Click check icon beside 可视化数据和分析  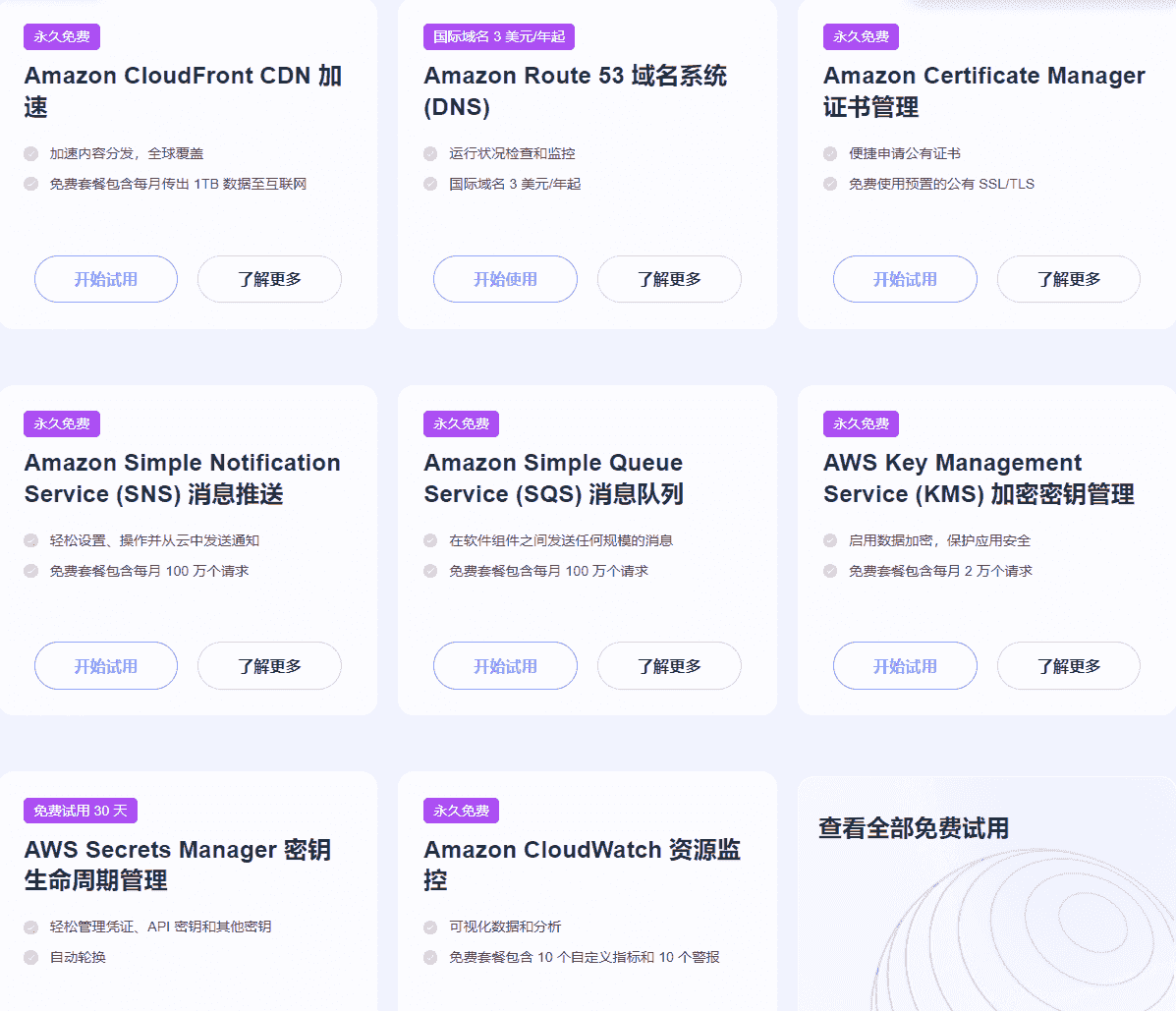point(430,927)
